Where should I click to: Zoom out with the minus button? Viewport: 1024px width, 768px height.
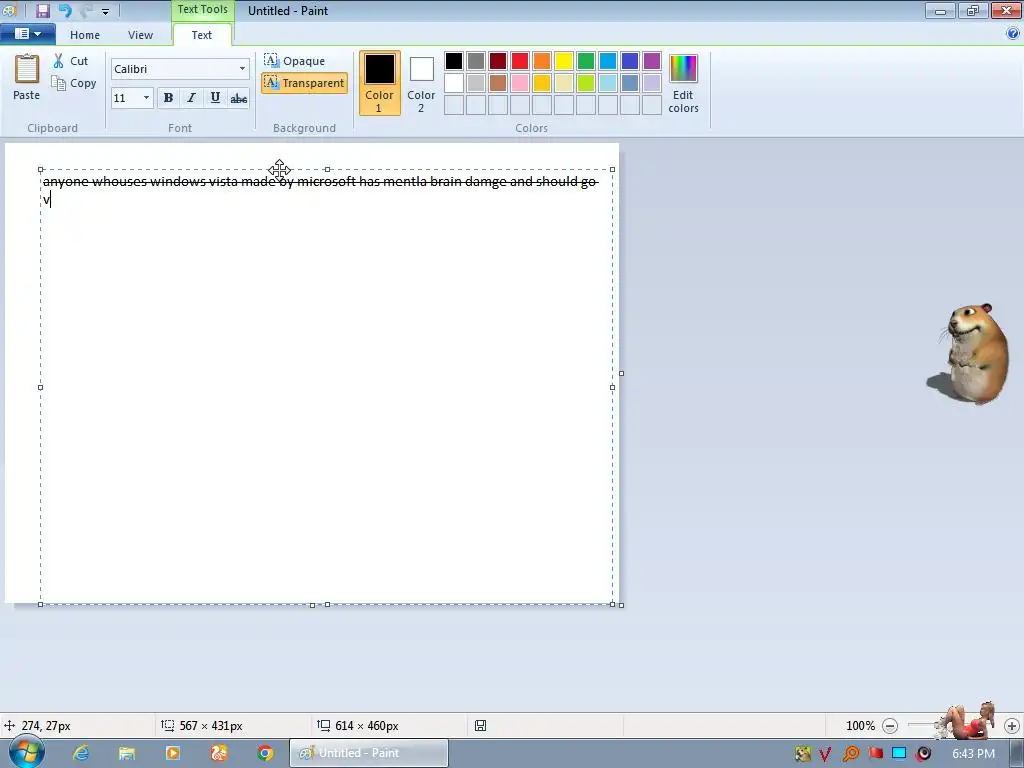tap(889, 726)
